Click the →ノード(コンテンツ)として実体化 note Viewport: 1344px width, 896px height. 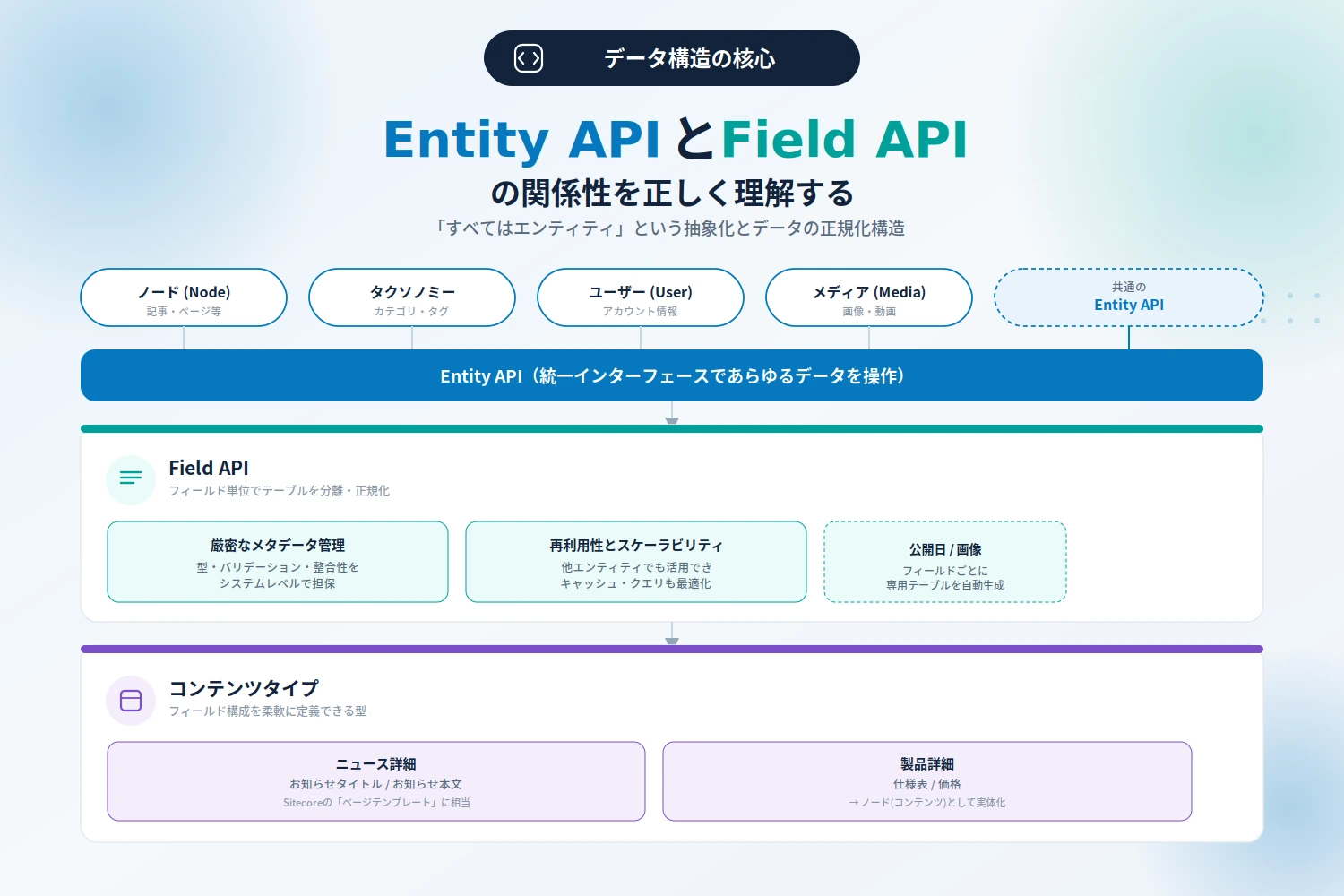tap(927, 803)
